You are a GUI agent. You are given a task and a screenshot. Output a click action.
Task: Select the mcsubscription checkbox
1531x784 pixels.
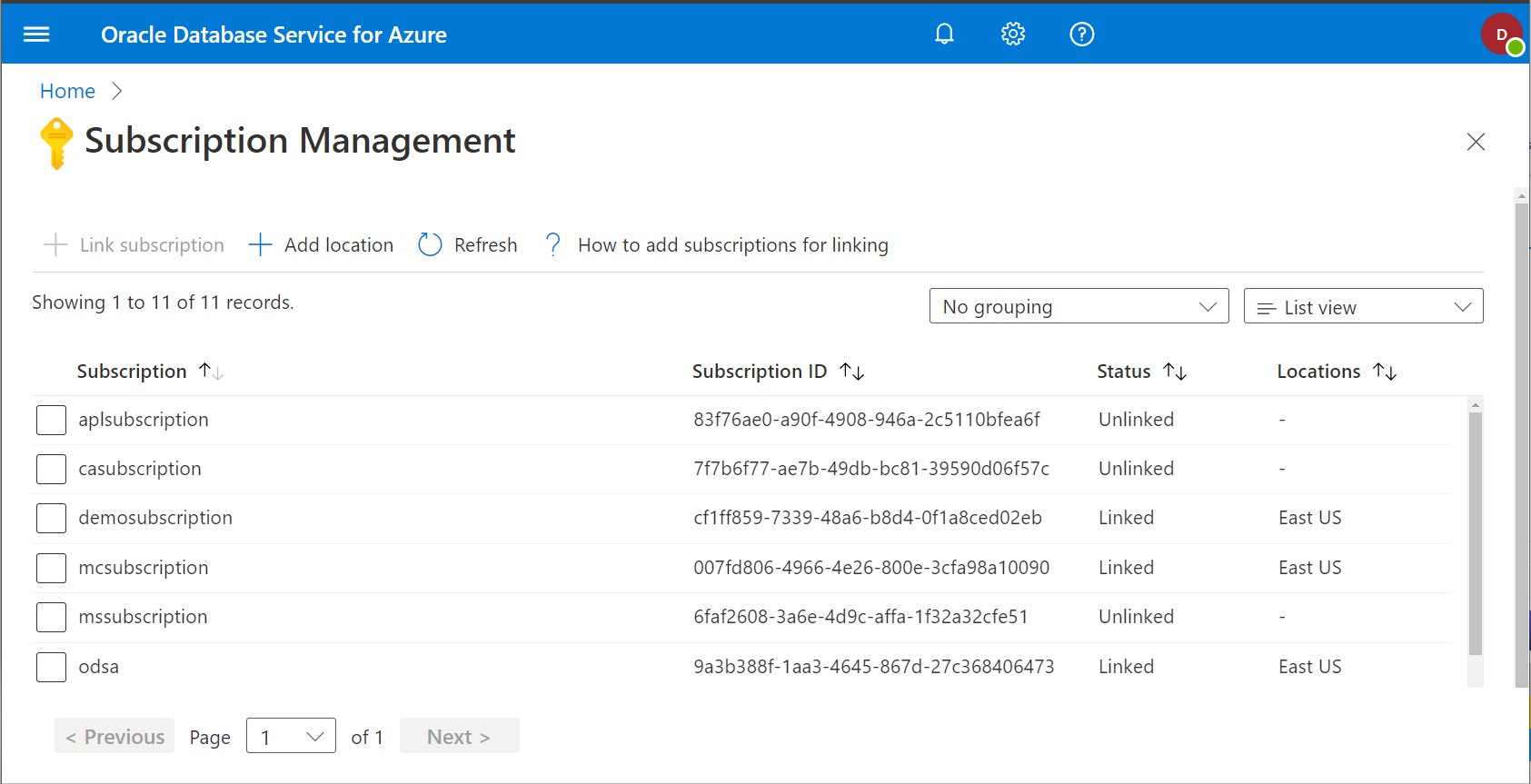point(51,568)
